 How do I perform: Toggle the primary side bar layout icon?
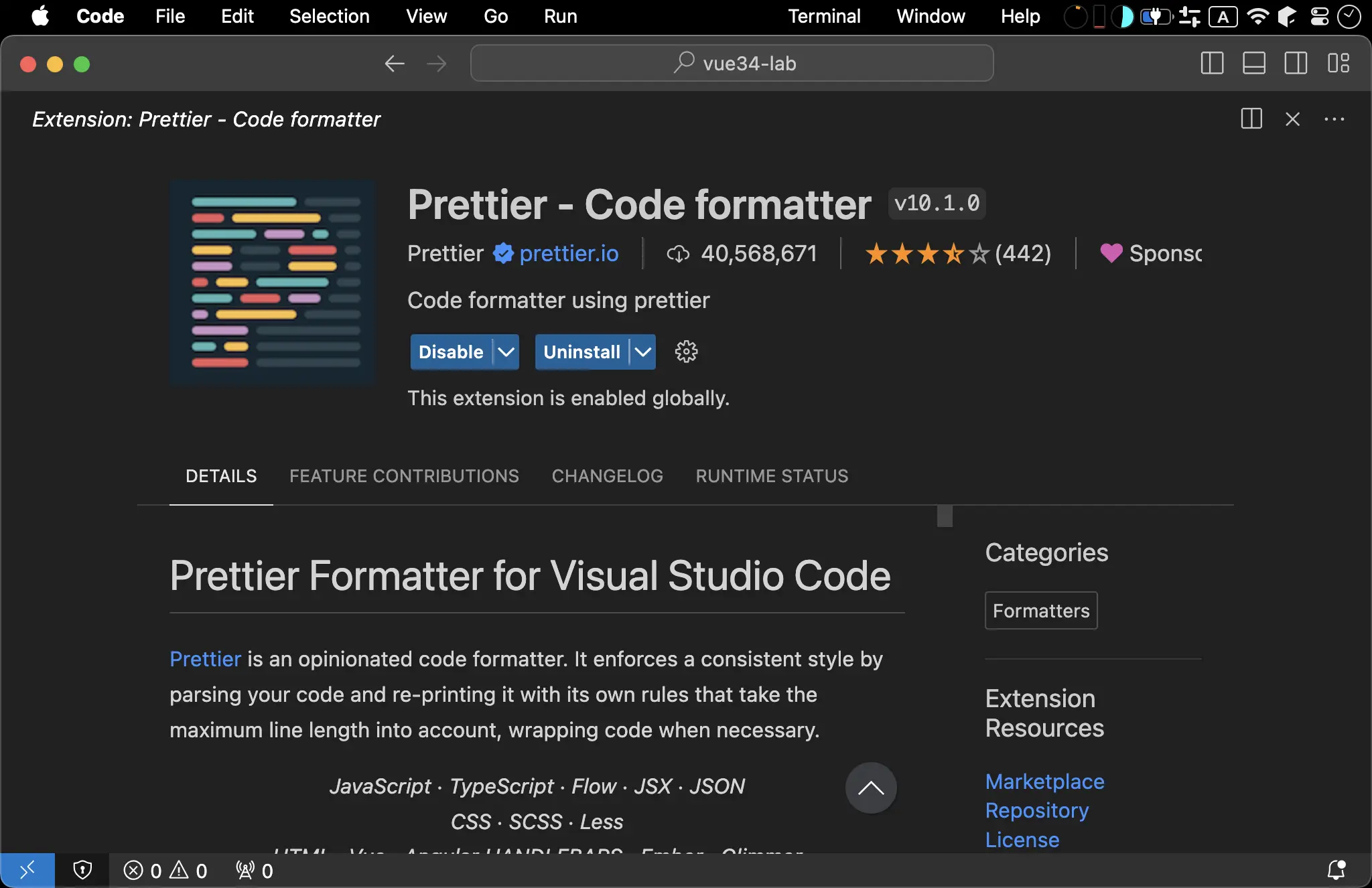point(1212,64)
